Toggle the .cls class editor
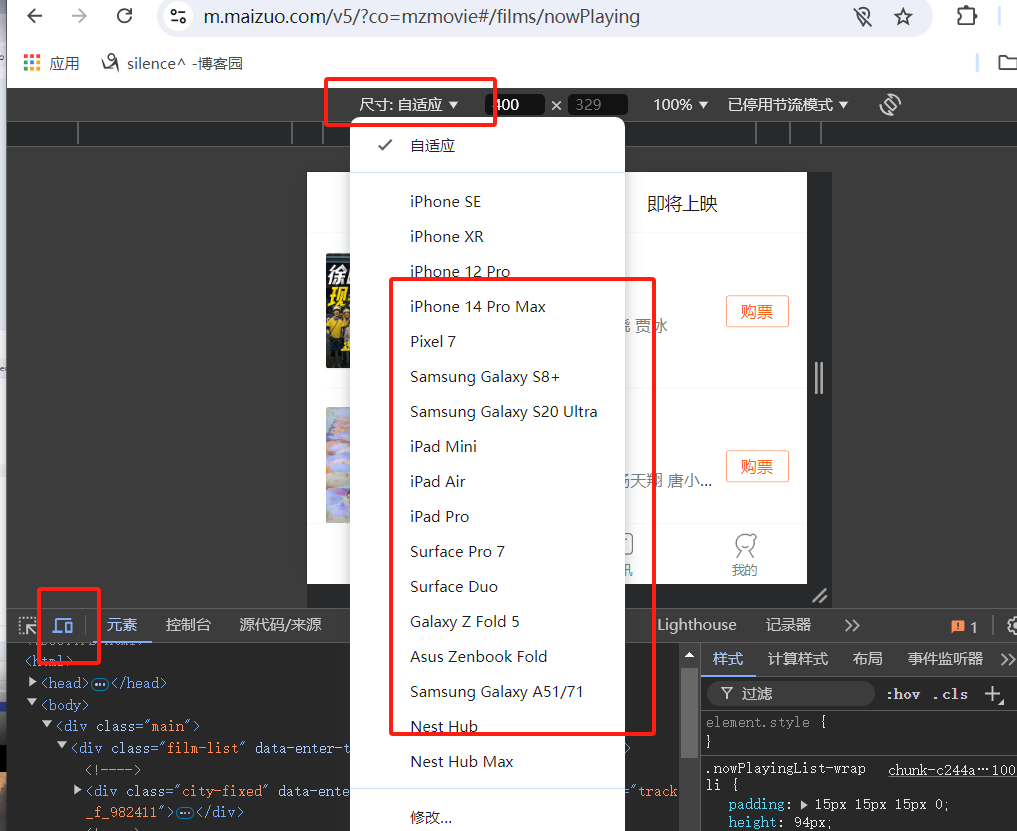 tap(950, 694)
